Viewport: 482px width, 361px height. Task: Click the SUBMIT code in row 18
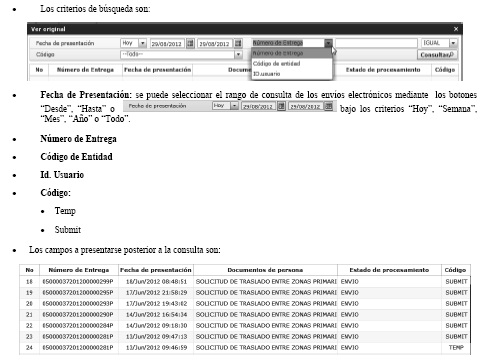click(456, 282)
